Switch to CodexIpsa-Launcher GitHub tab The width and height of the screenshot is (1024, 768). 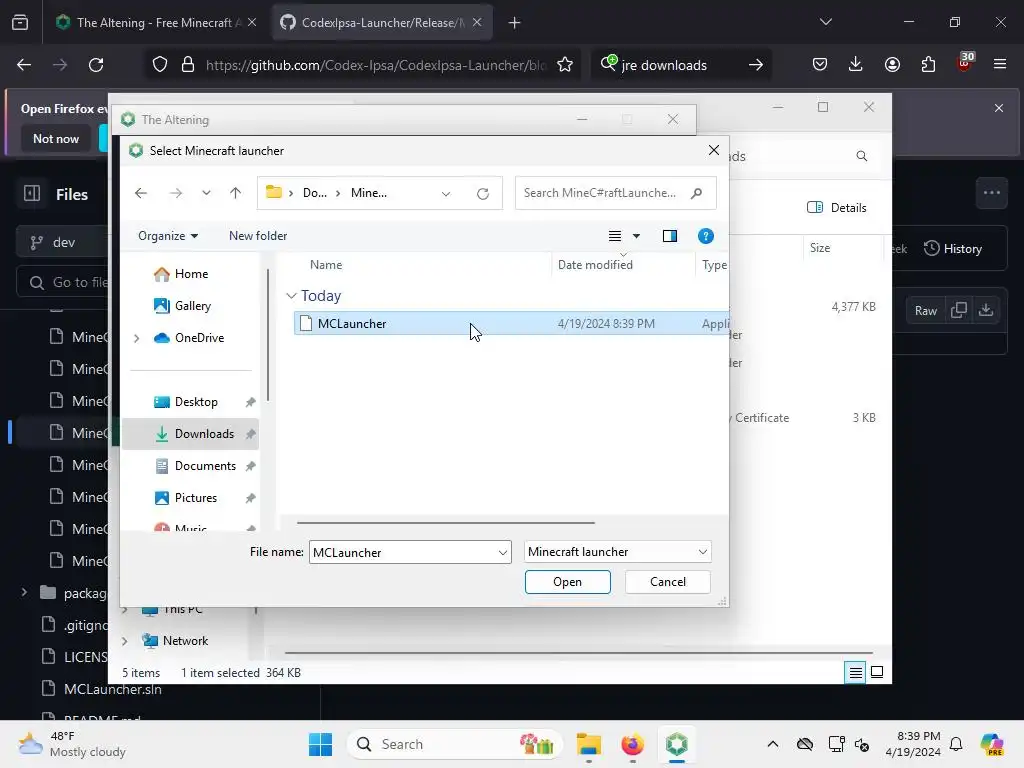382,23
